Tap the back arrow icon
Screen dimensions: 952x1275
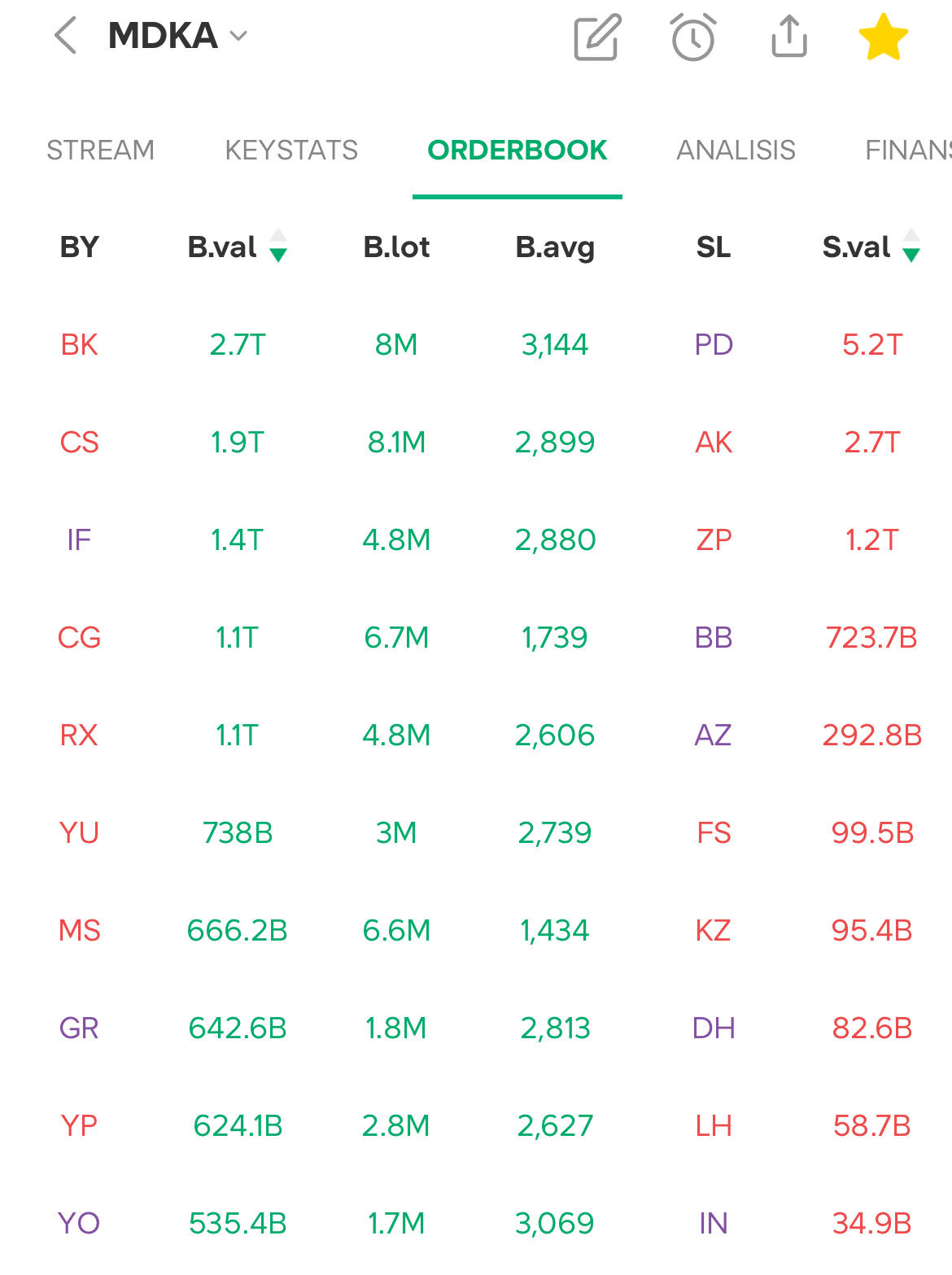(x=65, y=37)
